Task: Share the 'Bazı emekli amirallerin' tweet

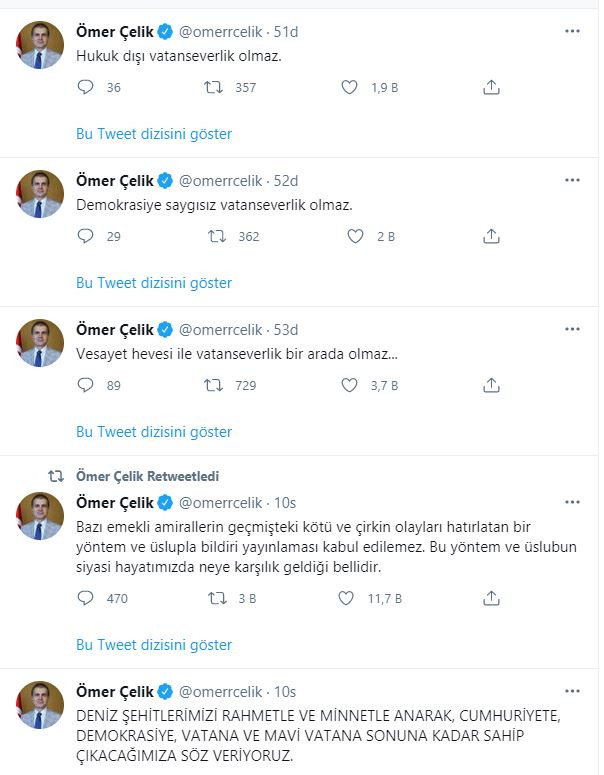Action: coord(491,599)
